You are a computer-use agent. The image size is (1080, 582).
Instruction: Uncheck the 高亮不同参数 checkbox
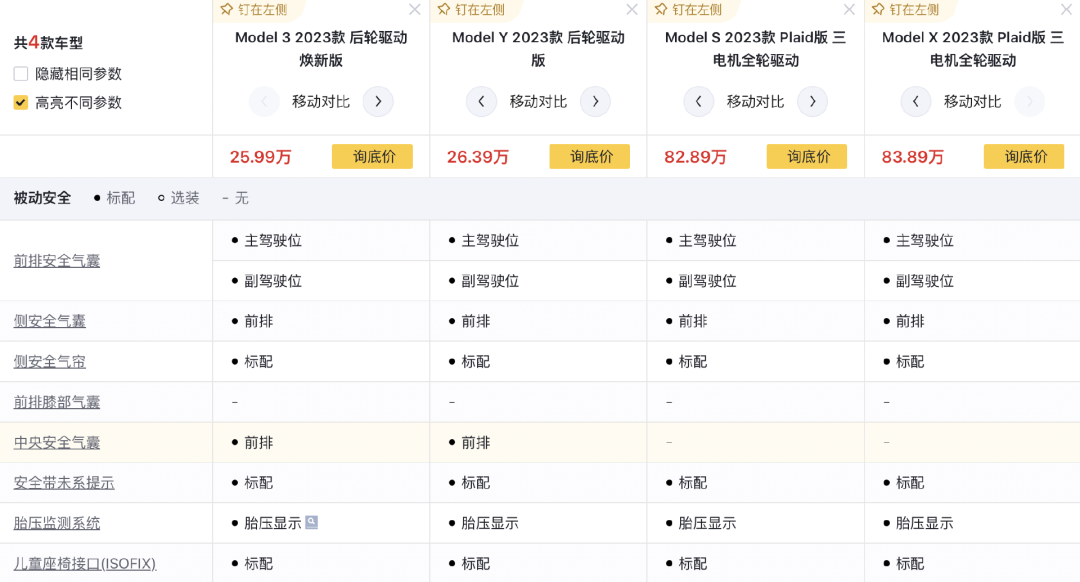[21, 103]
